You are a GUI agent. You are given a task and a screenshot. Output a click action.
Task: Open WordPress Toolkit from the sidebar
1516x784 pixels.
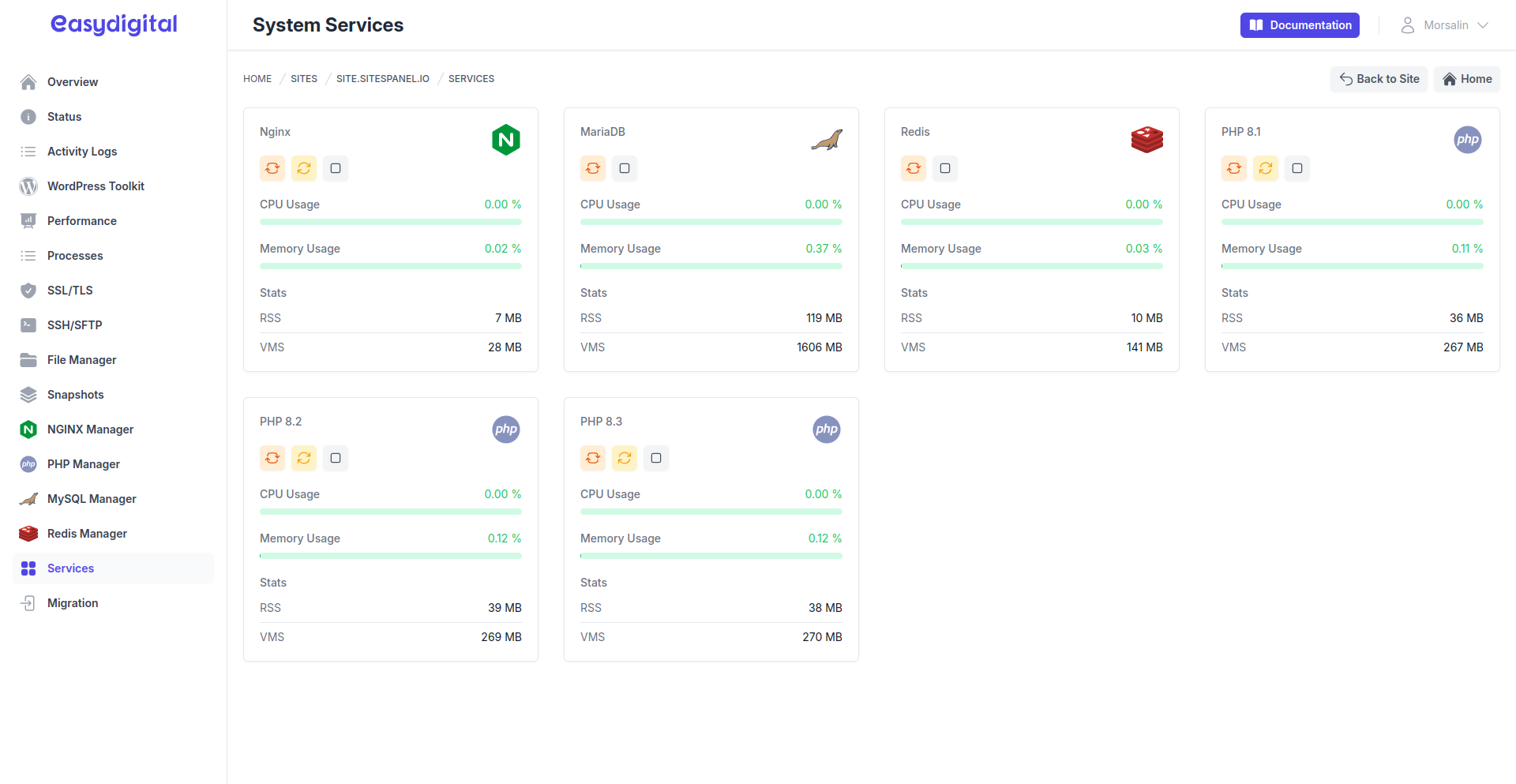coord(96,186)
